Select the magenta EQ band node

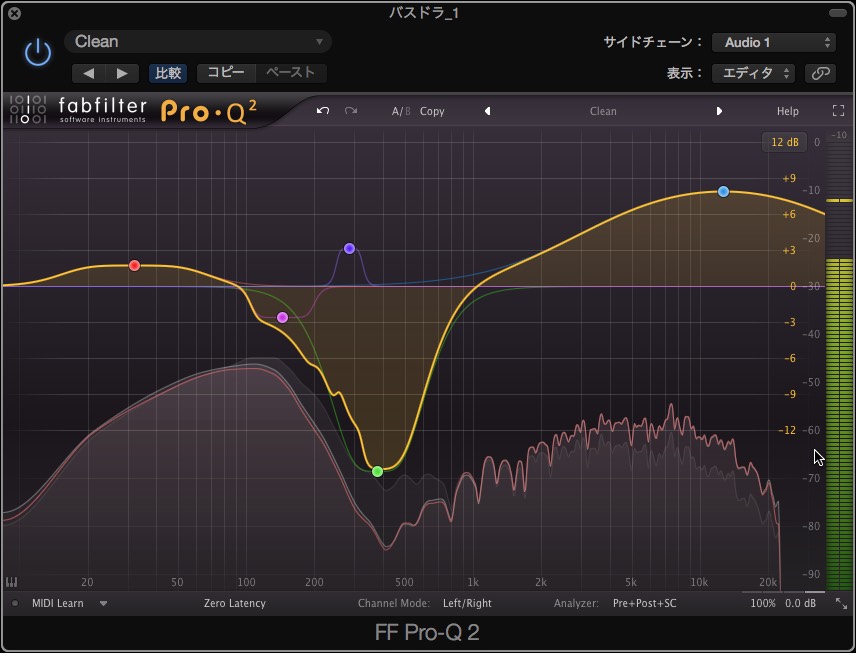(282, 317)
